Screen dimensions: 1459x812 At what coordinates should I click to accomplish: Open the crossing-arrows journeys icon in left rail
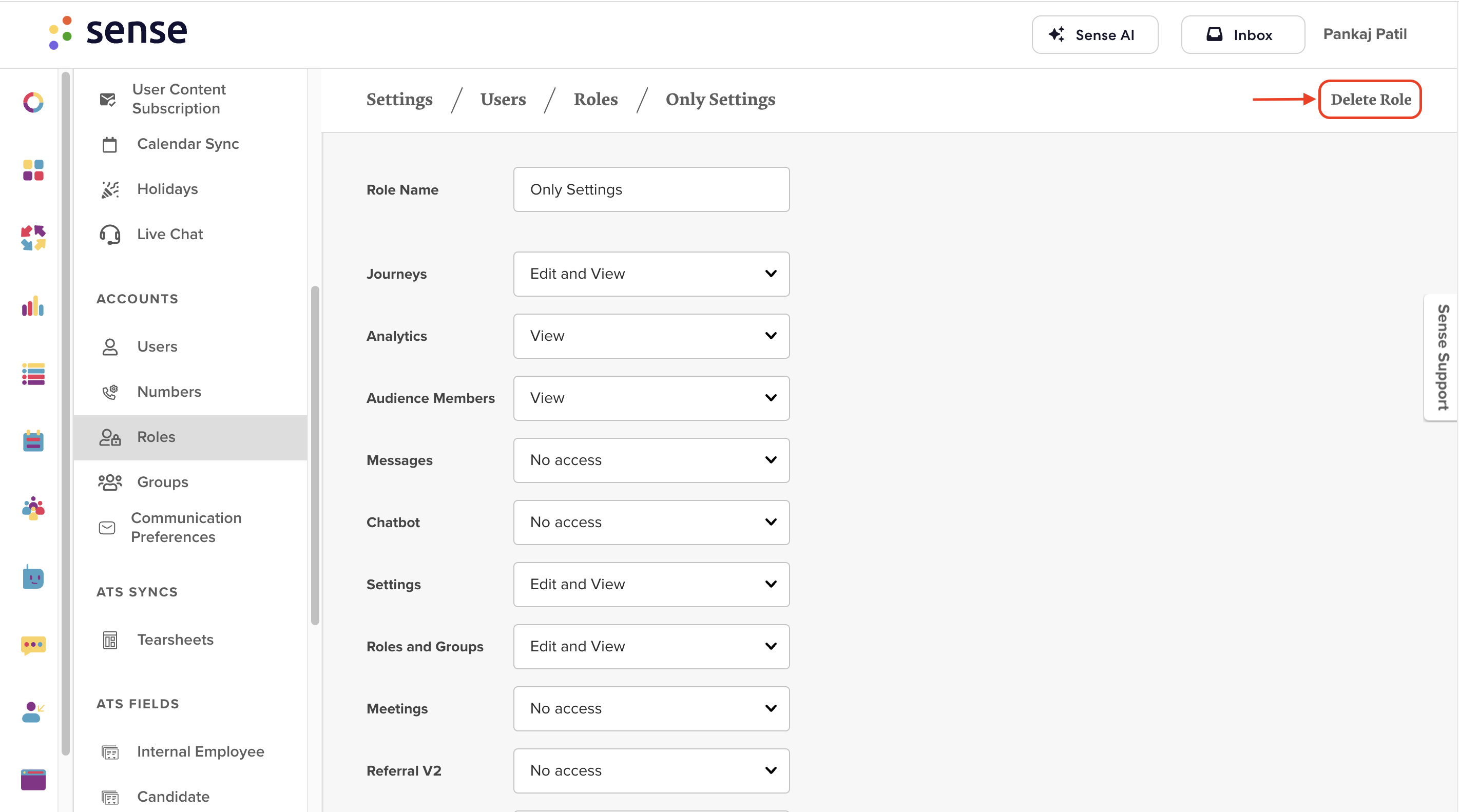[x=33, y=238]
